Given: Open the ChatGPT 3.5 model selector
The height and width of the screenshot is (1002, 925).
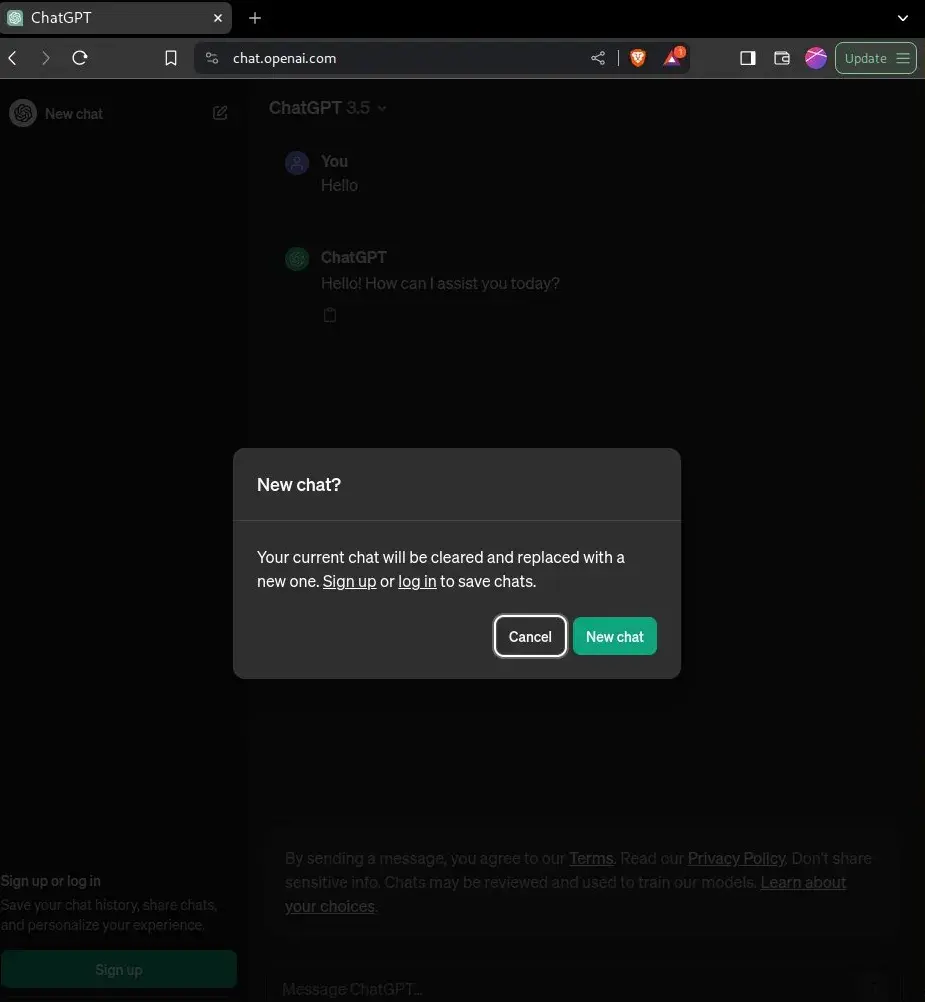Looking at the screenshot, I should [328, 107].
